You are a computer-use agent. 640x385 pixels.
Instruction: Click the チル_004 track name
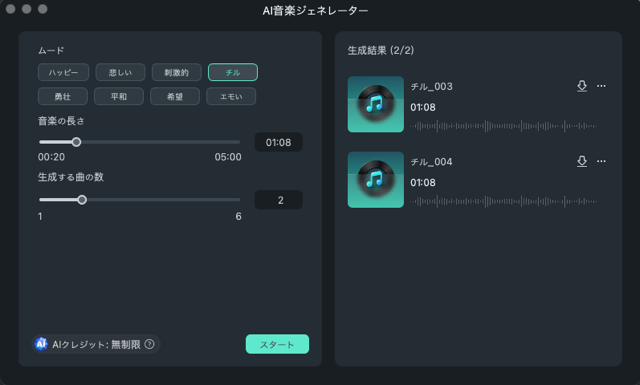point(431,162)
